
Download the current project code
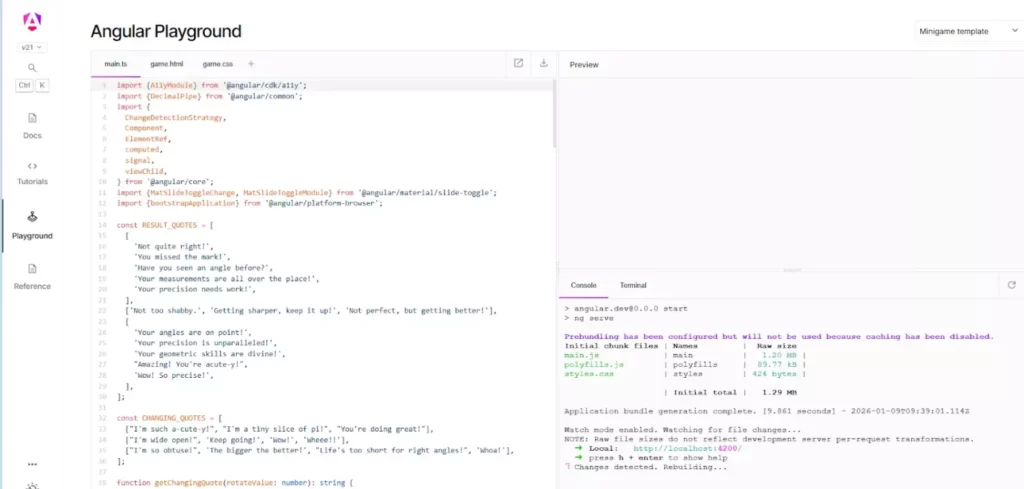pyautogui.click(x=543, y=63)
